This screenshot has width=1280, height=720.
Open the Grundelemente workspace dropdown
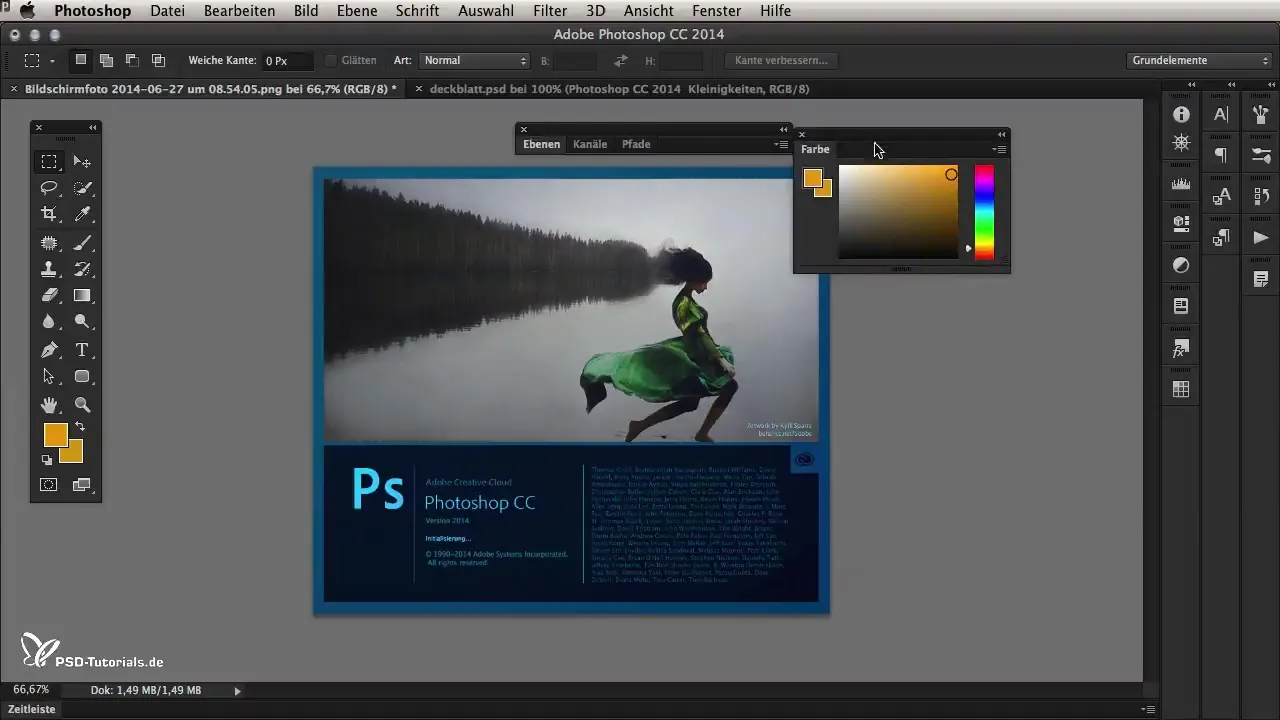[x=1201, y=60]
